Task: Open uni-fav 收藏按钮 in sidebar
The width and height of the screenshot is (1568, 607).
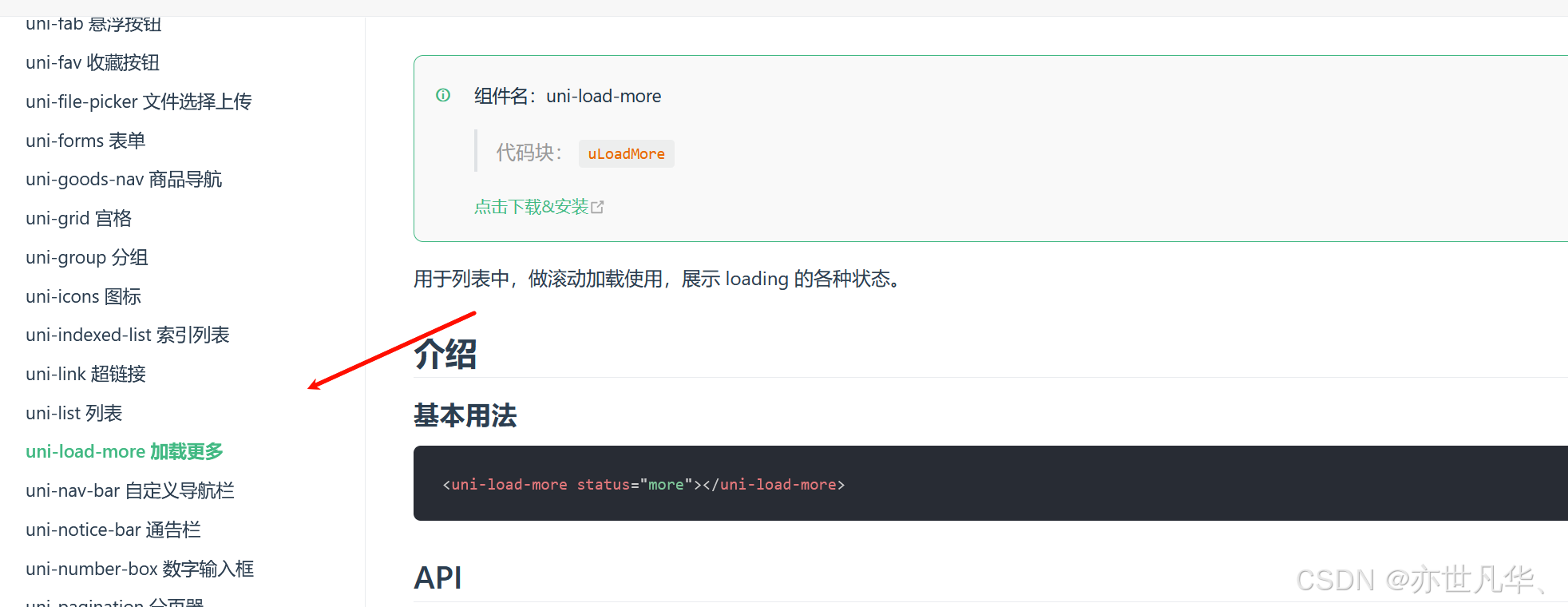Action: [x=93, y=62]
